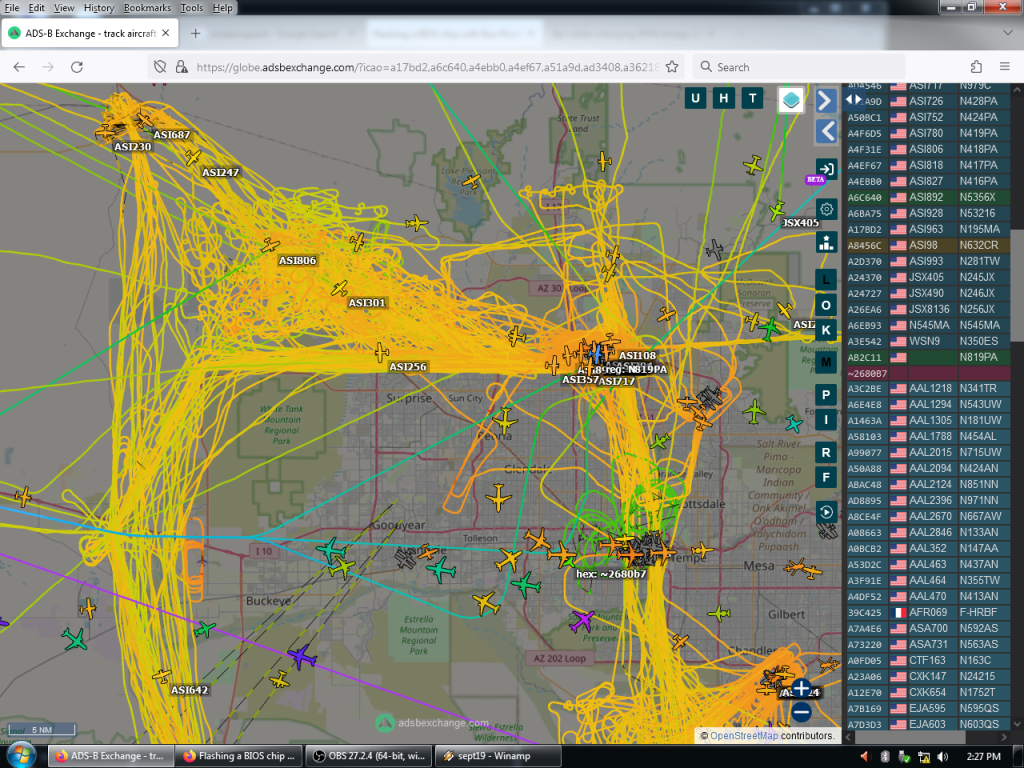This screenshot has height=768, width=1024.
Task: Bookmark this page with star icon
Action: [671, 67]
